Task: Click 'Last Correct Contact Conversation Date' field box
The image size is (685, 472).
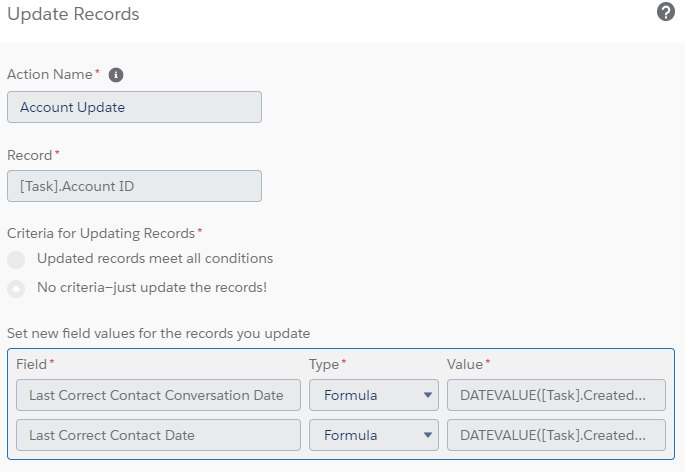Action: 158,395
